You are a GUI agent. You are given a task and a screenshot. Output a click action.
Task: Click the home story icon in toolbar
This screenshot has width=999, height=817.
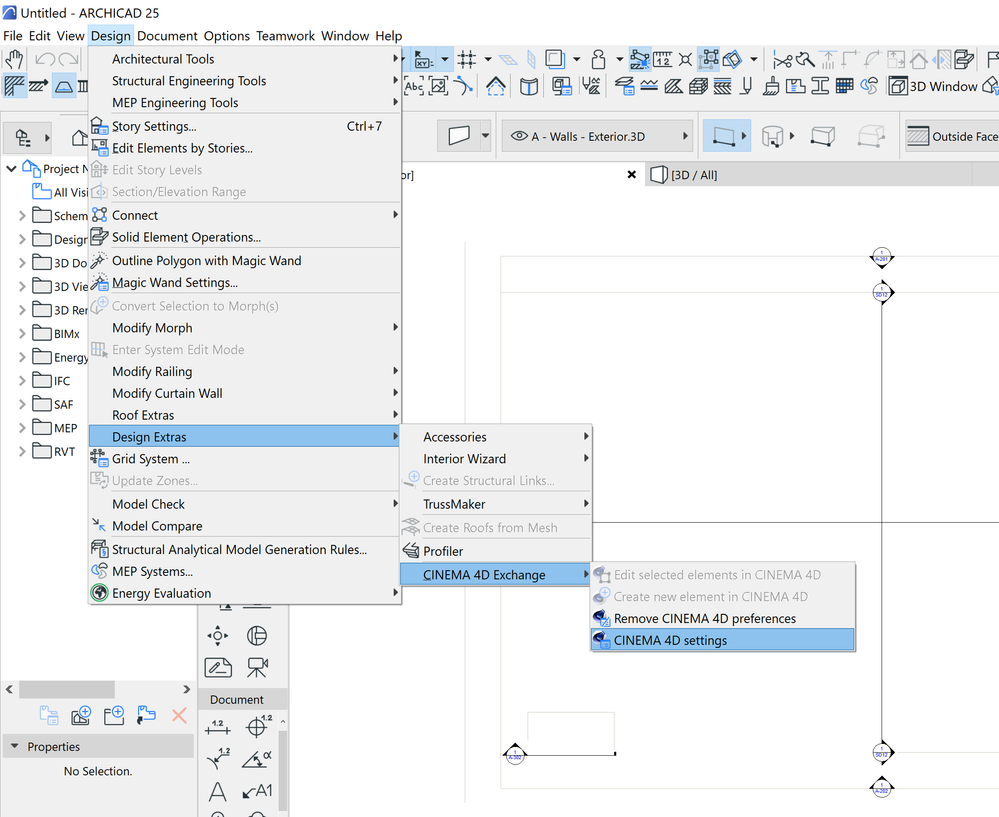(x=495, y=86)
